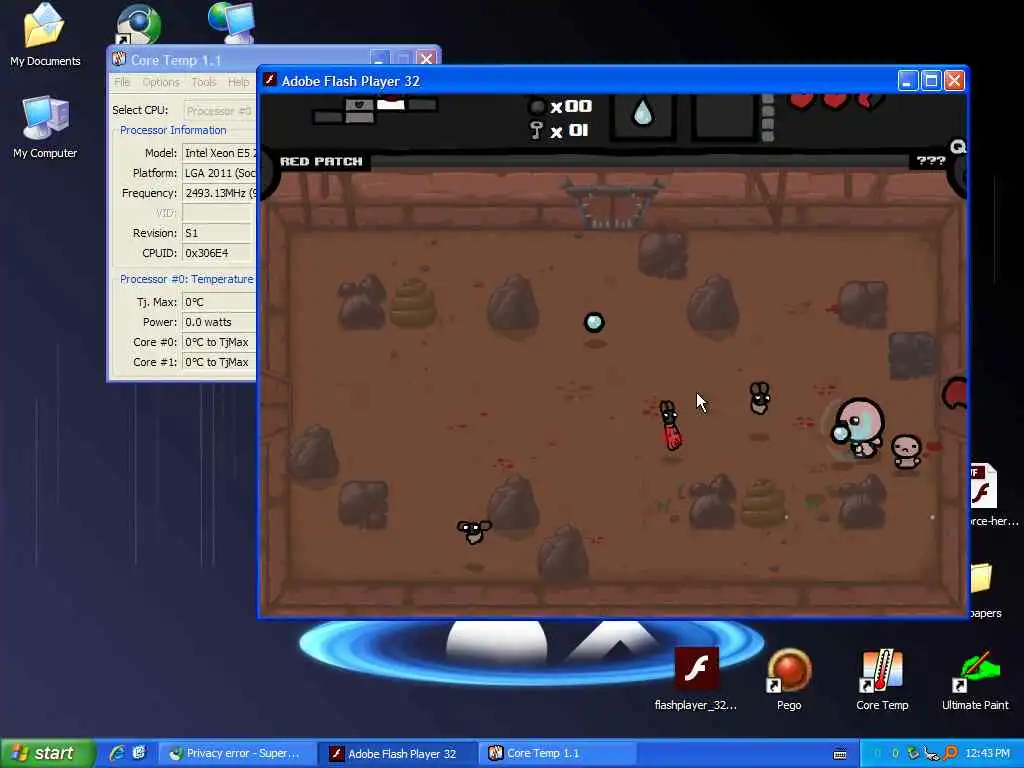Click the CPUID field showing 0x306E4
The width and height of the screenshot is (1024, 768).
coord(216,253)
